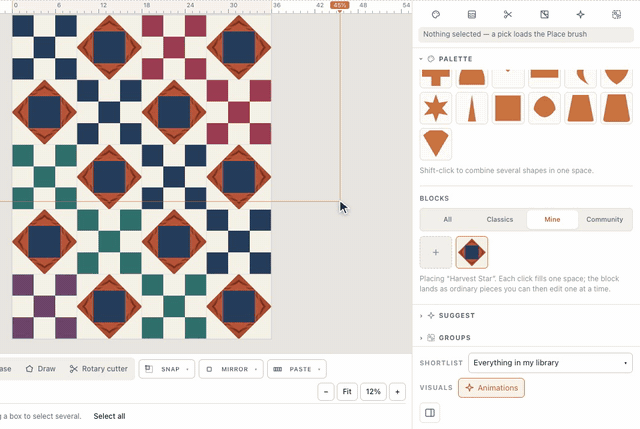This screenshot has height=429, width=640.
Task: Switch to the All blocks tab
Action: tap(447, 220)
